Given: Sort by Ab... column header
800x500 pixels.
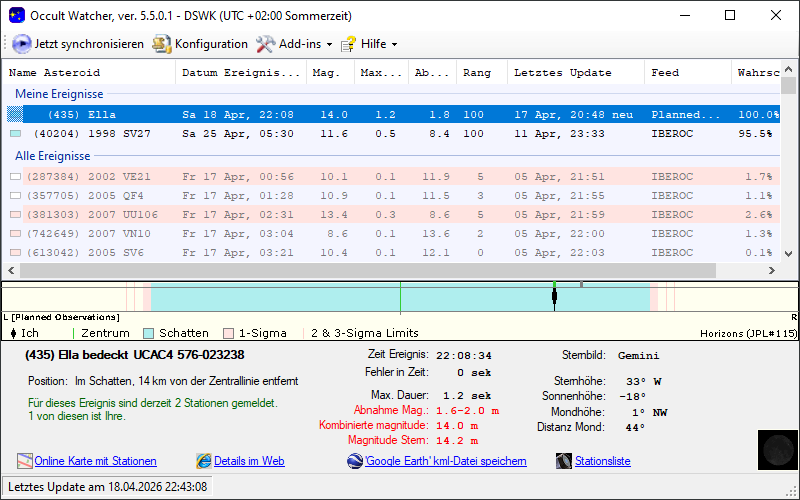Looking at the screenshot, I should coord(432,72).
